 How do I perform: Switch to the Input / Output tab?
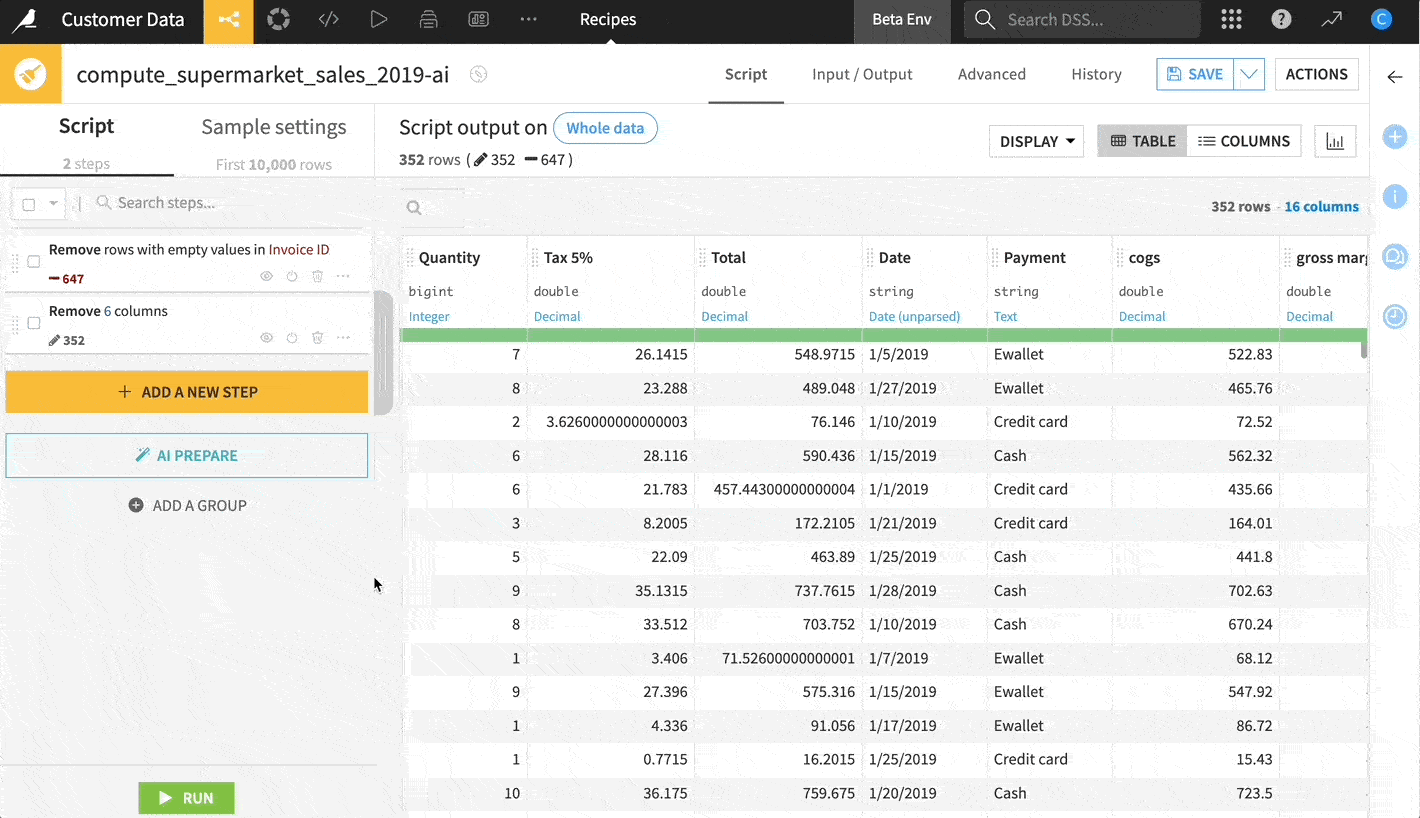pos(862,74)
